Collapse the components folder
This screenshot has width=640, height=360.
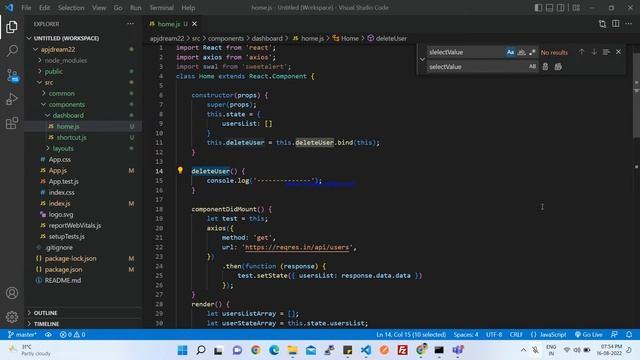(44, 104)
